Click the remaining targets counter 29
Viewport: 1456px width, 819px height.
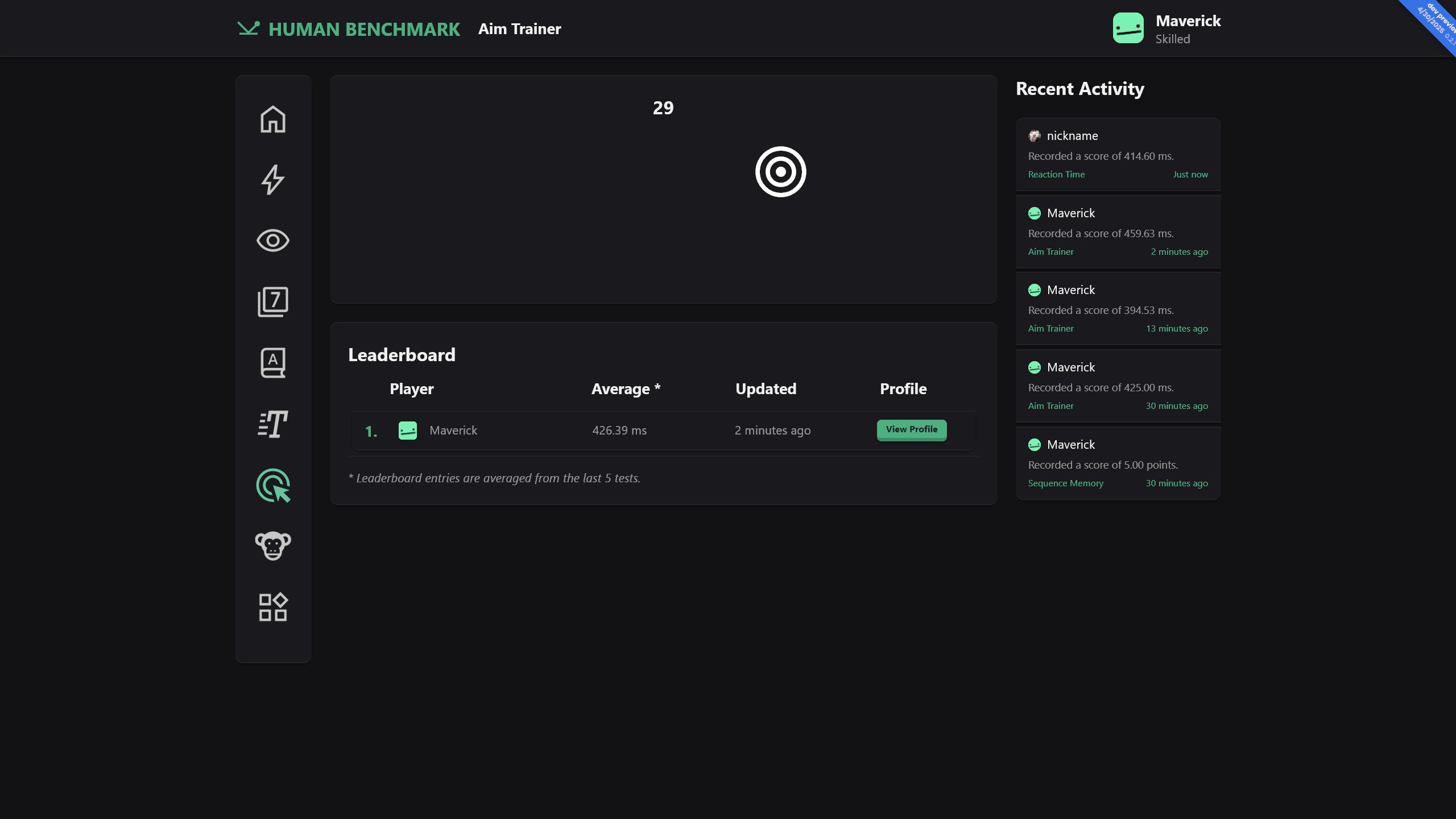pyautogui.click(x=663, y=107)
